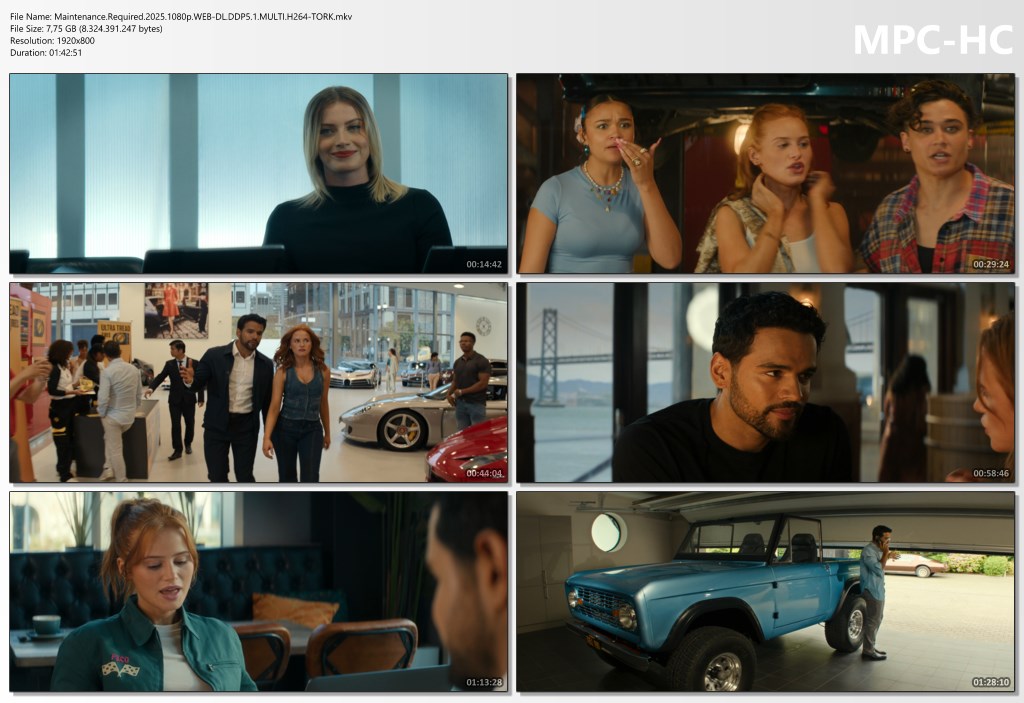The height and width of the screenshot is (703, 1024).
Task: Open the thumbnail with the bridge view
Action: [x=765, y=382]
